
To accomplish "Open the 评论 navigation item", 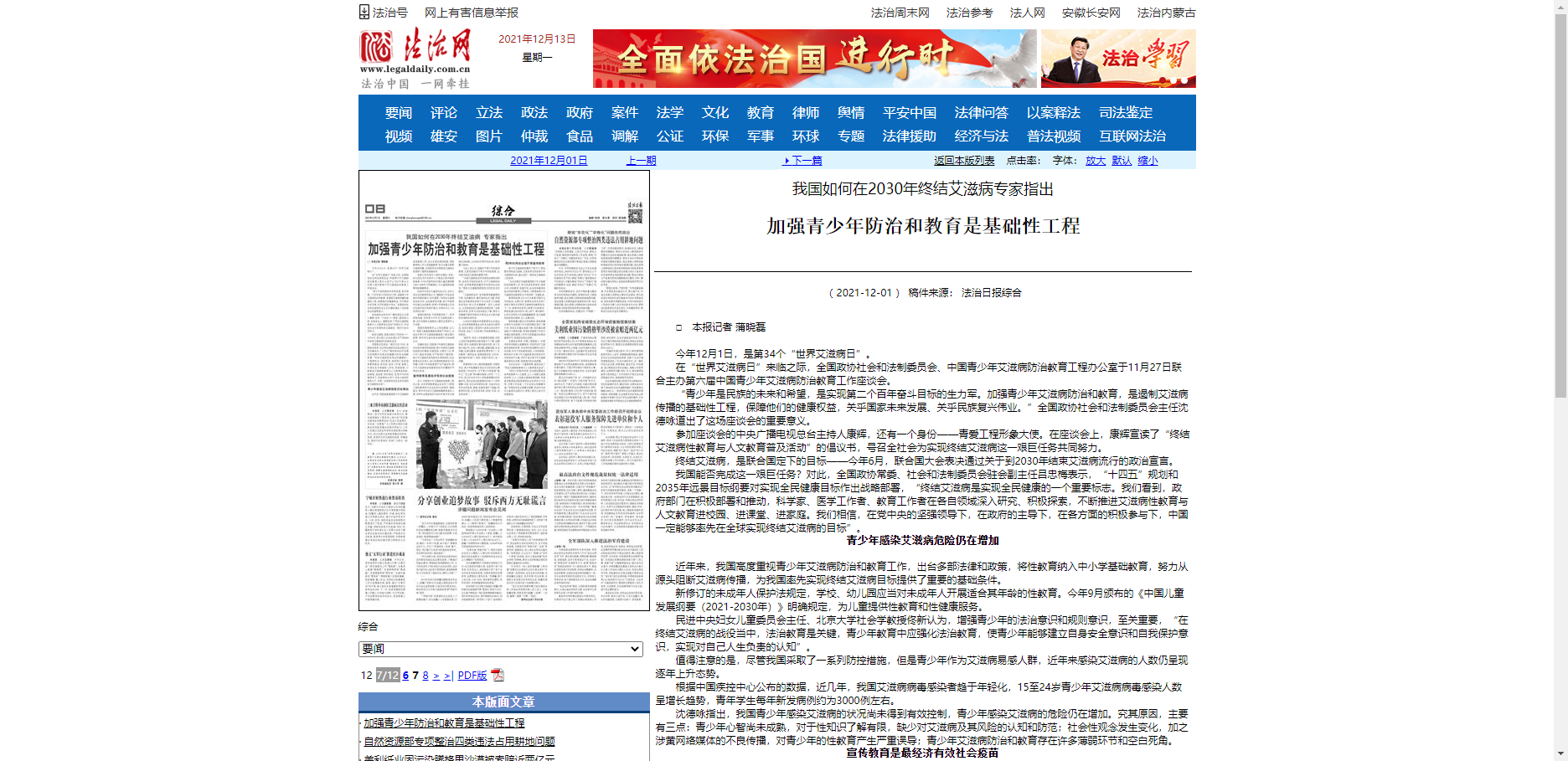I will pos(444,112).
